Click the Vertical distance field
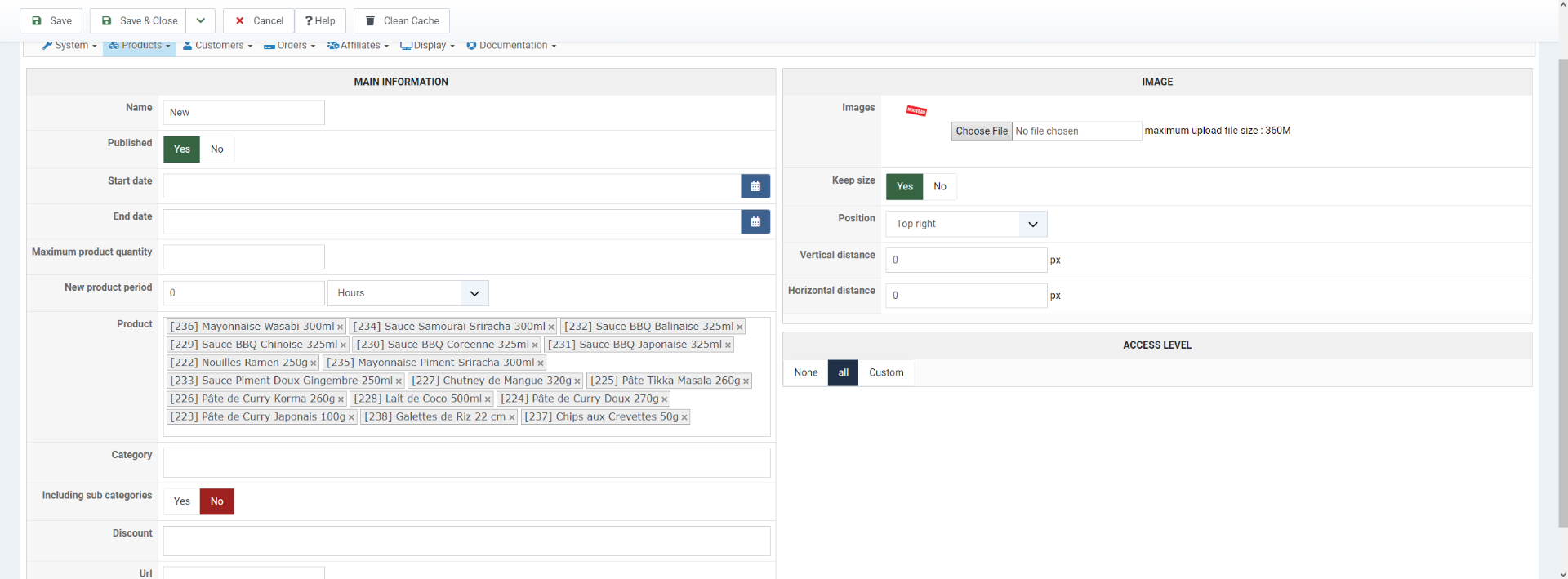Screen dimensions: 1568x579 click(x=966, y=260)
